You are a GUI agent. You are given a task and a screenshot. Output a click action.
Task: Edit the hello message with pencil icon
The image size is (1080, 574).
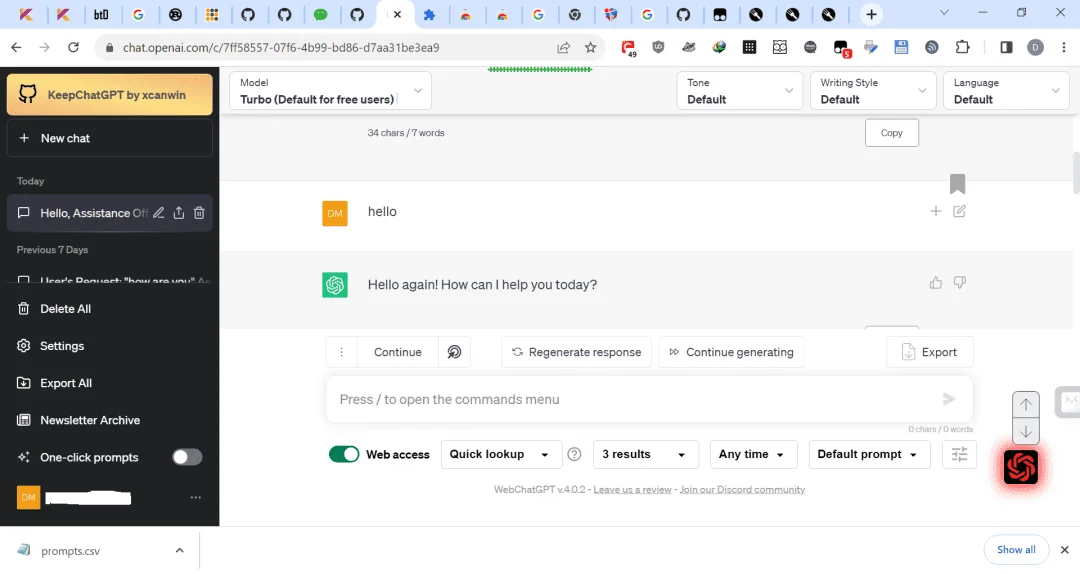click(x=959, y=212)
